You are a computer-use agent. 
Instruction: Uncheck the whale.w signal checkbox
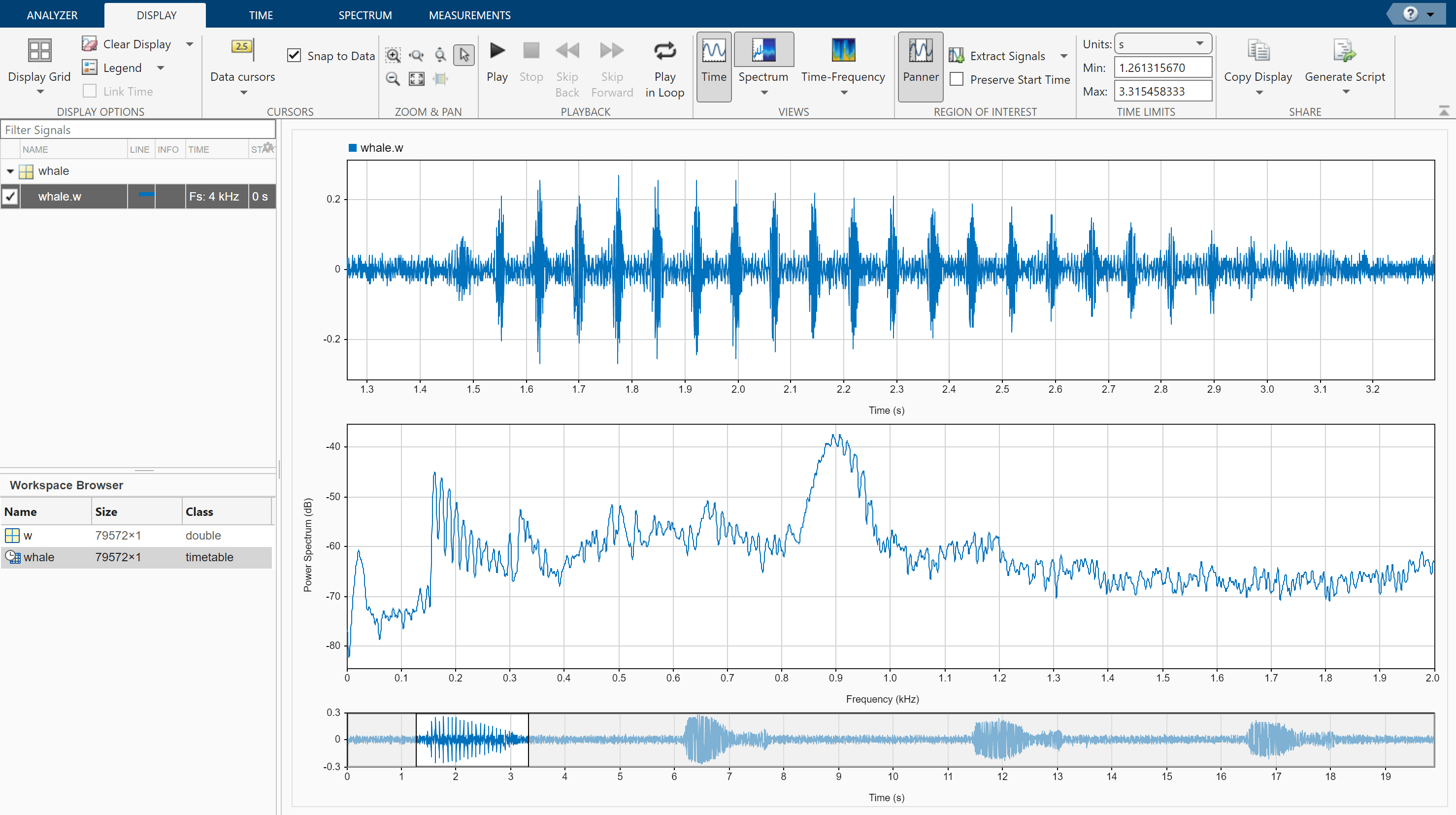[10, 197]
